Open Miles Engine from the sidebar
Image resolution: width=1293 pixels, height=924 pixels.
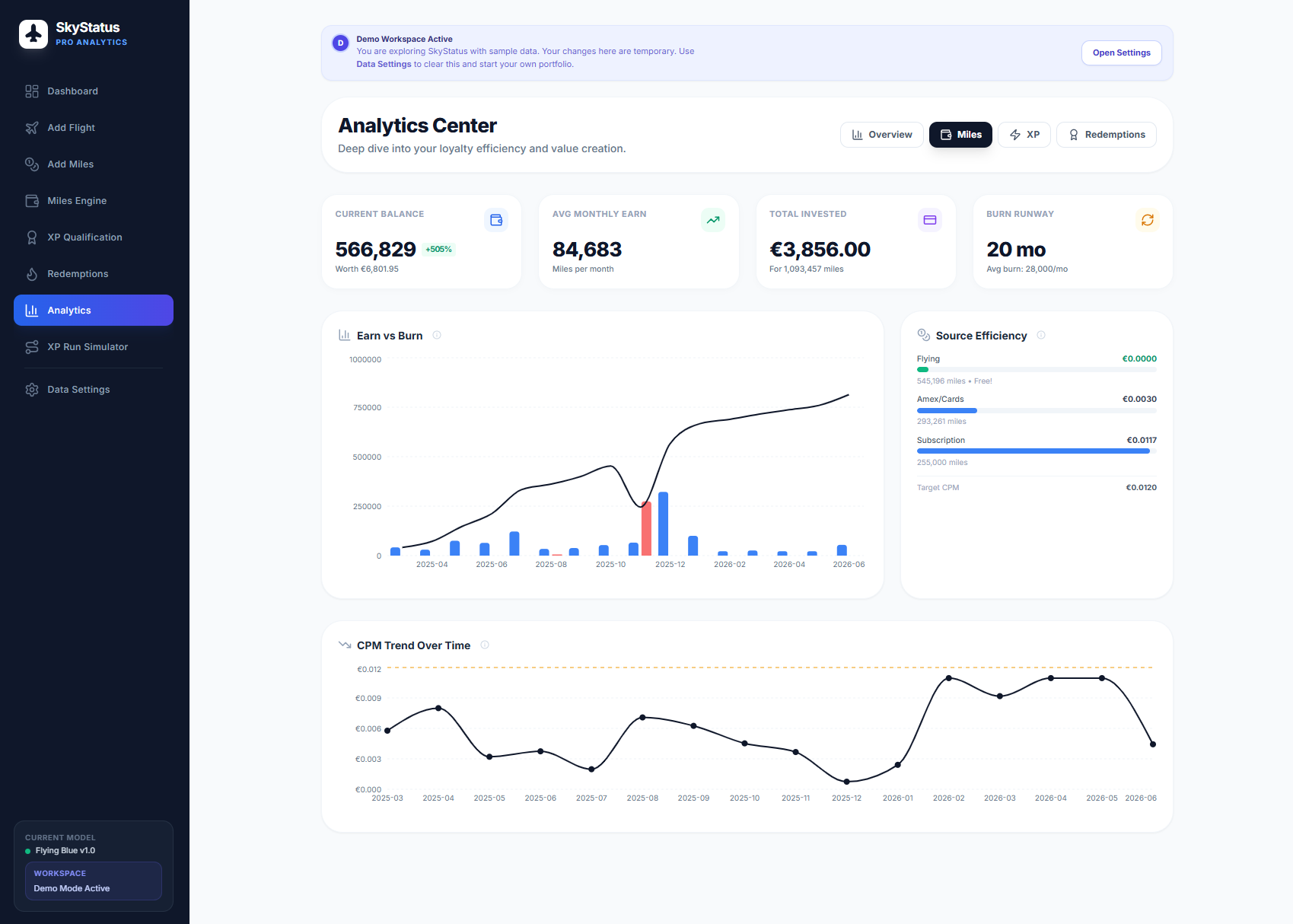(77, 201)
